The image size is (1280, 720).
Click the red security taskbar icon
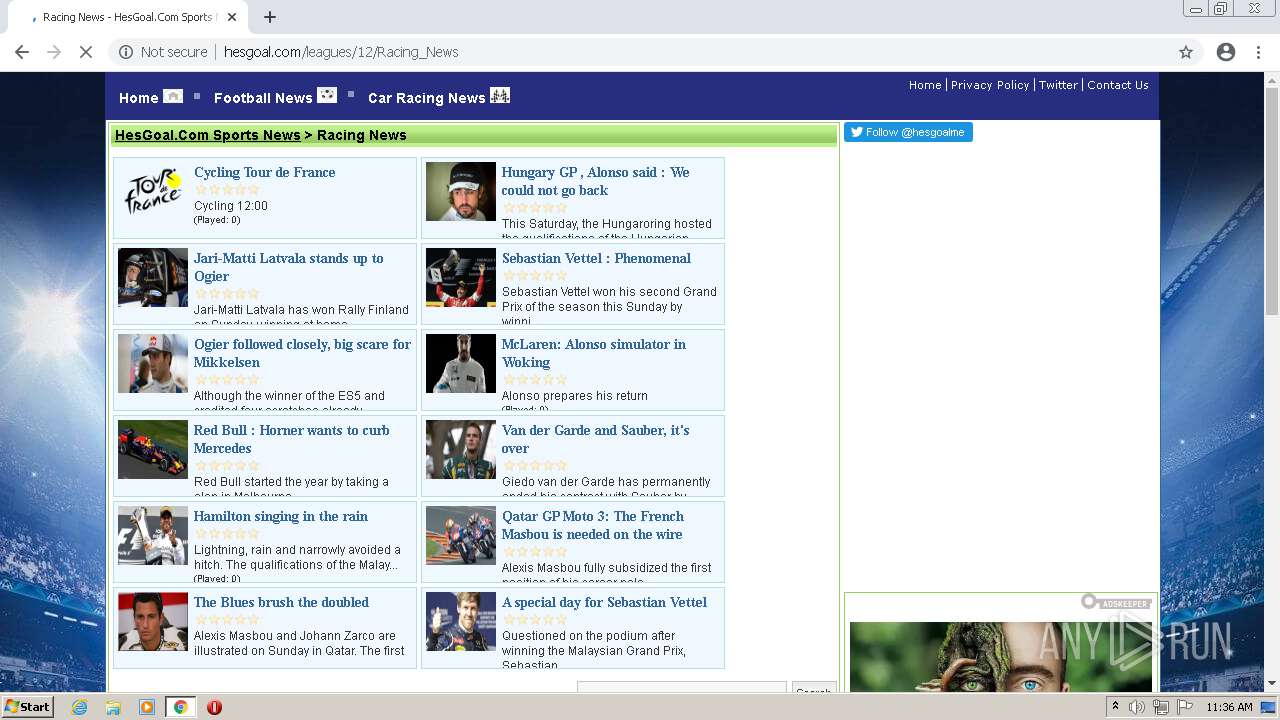(214, 707)
